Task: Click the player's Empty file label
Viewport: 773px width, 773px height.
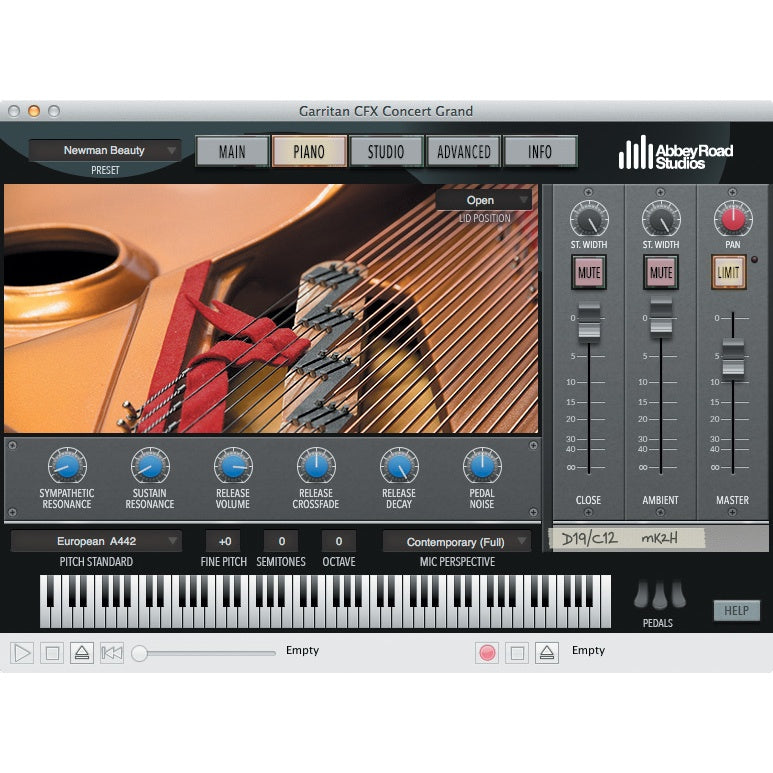Action: [302, 650]
